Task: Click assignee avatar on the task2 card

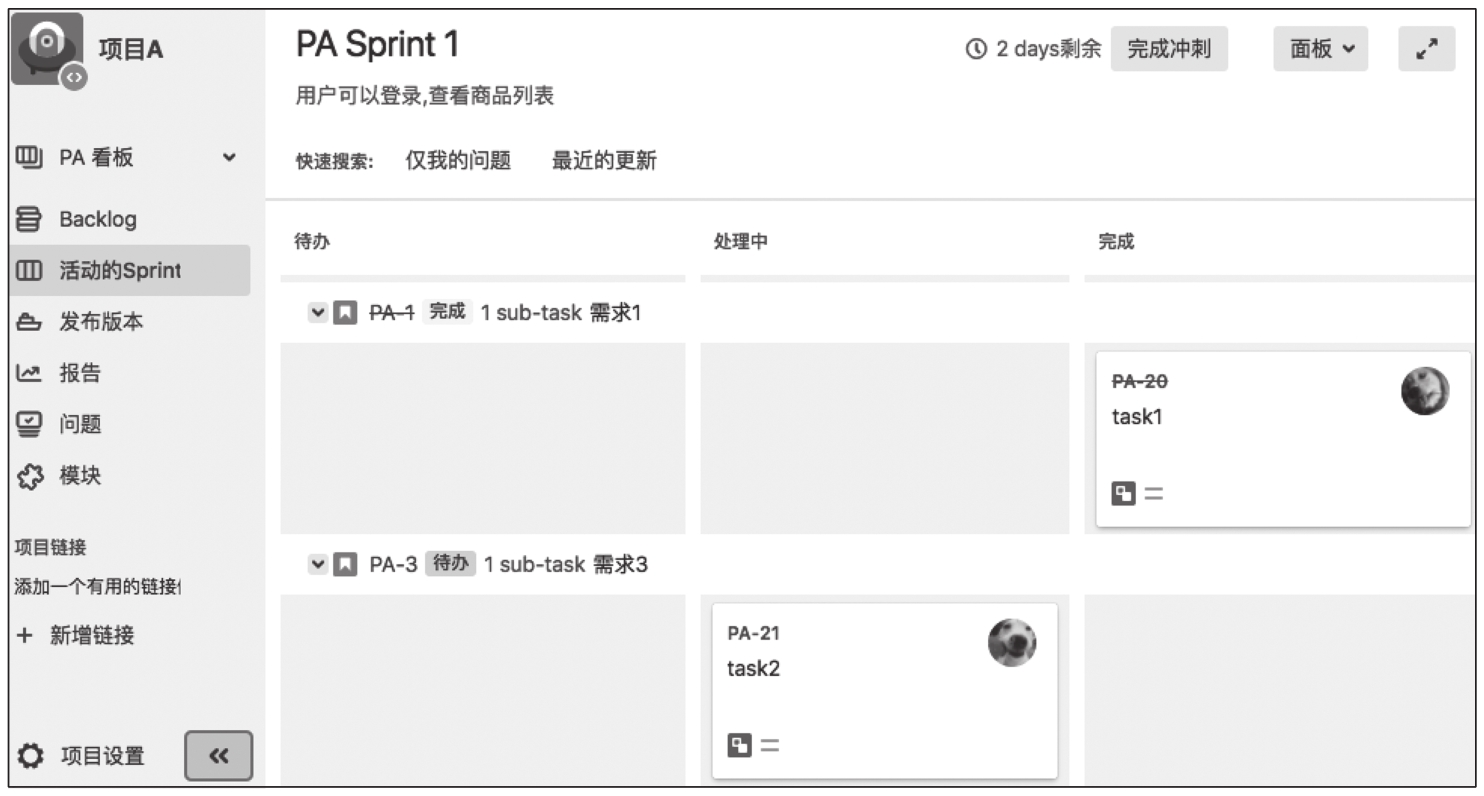Action: click(x=1012, y=642)
